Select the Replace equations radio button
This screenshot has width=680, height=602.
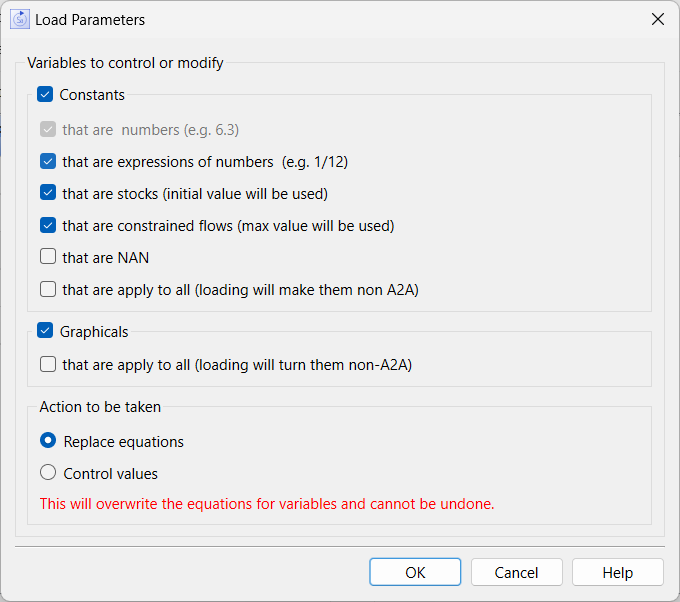tap(48, 441)
